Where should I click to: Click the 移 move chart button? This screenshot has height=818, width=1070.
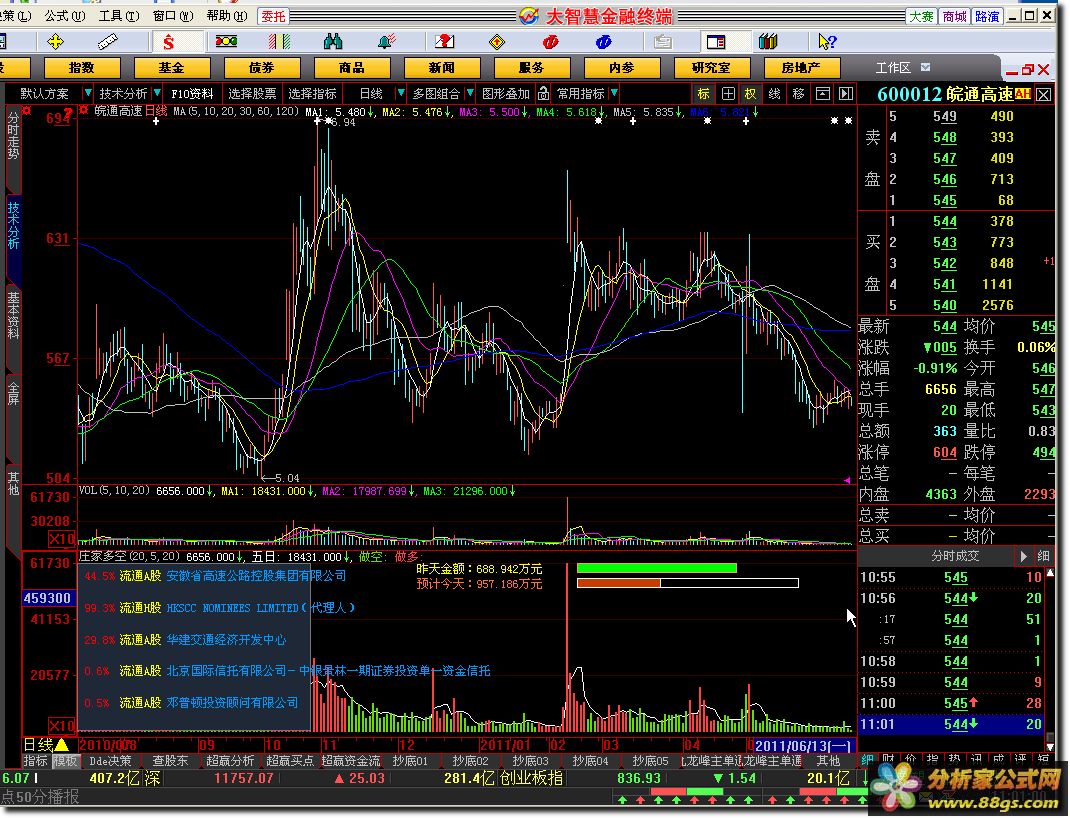pyautogui.click(x=798, y=93)
